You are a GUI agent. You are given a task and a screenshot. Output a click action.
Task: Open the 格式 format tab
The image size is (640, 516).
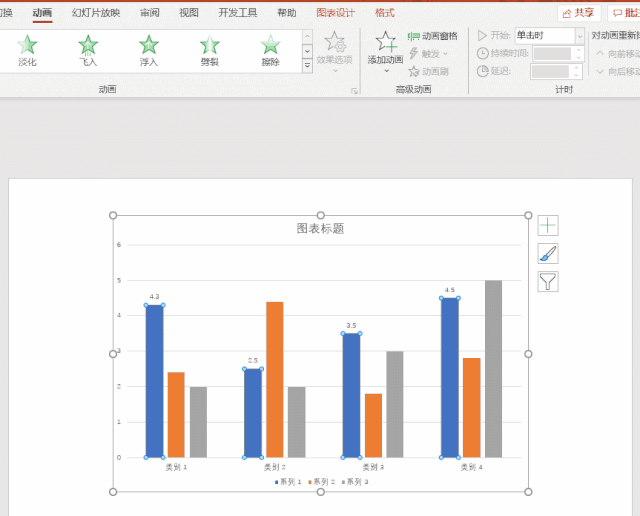(x=385, y=13)
